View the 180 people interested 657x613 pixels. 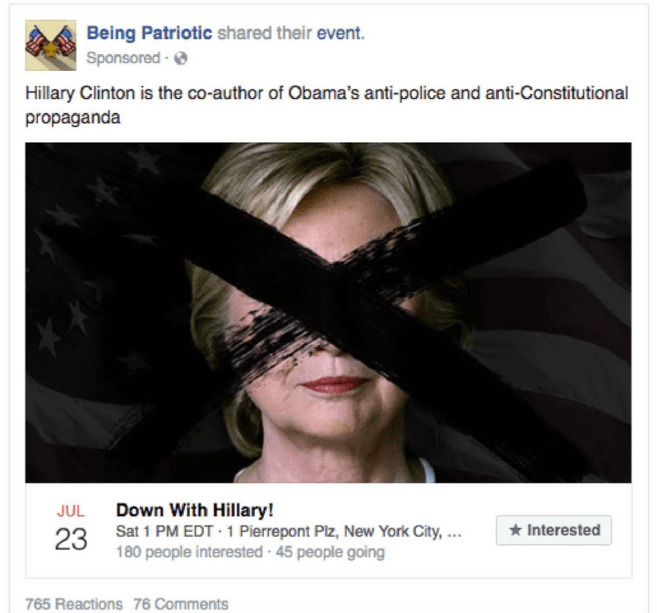(189, 552)
